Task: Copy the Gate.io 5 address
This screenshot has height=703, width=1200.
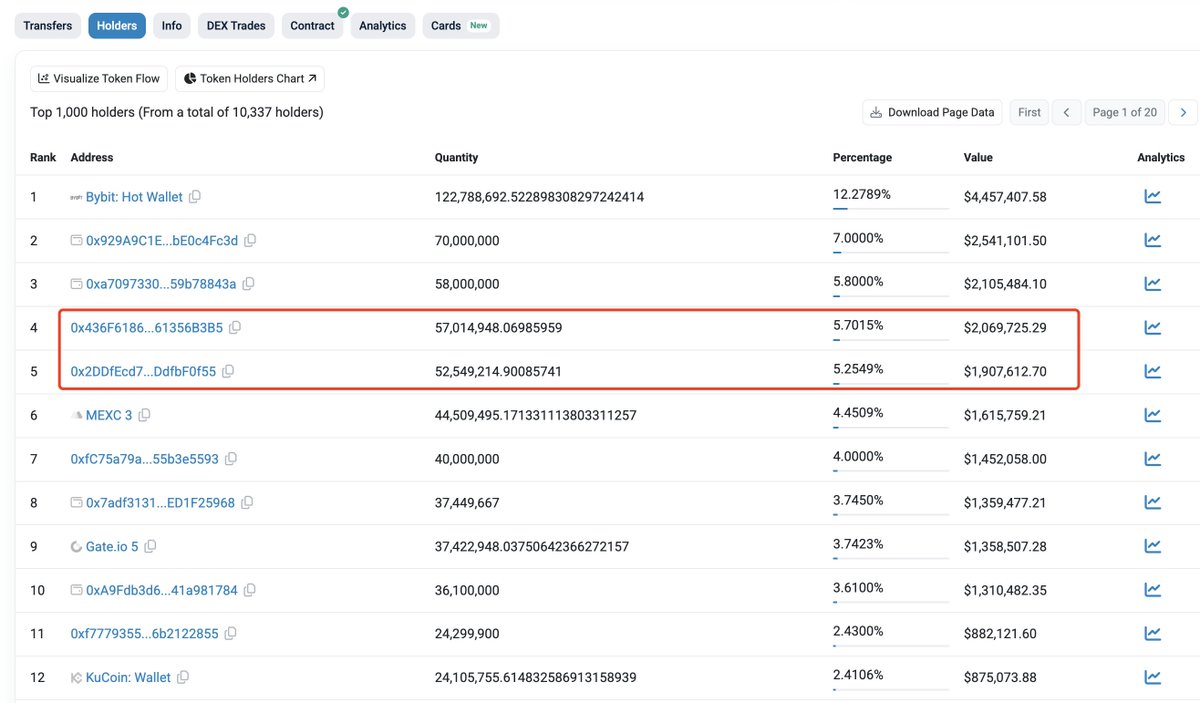Action: [x=150, y=547]
